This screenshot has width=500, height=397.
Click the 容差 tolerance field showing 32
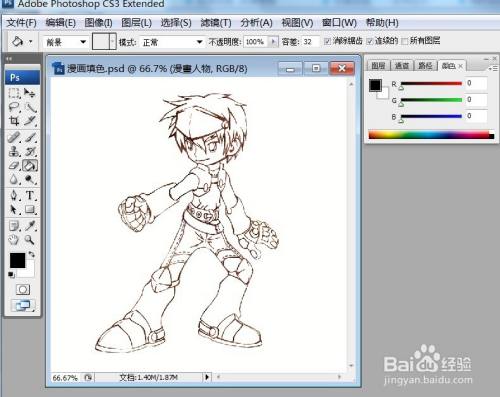pos(310,42)
